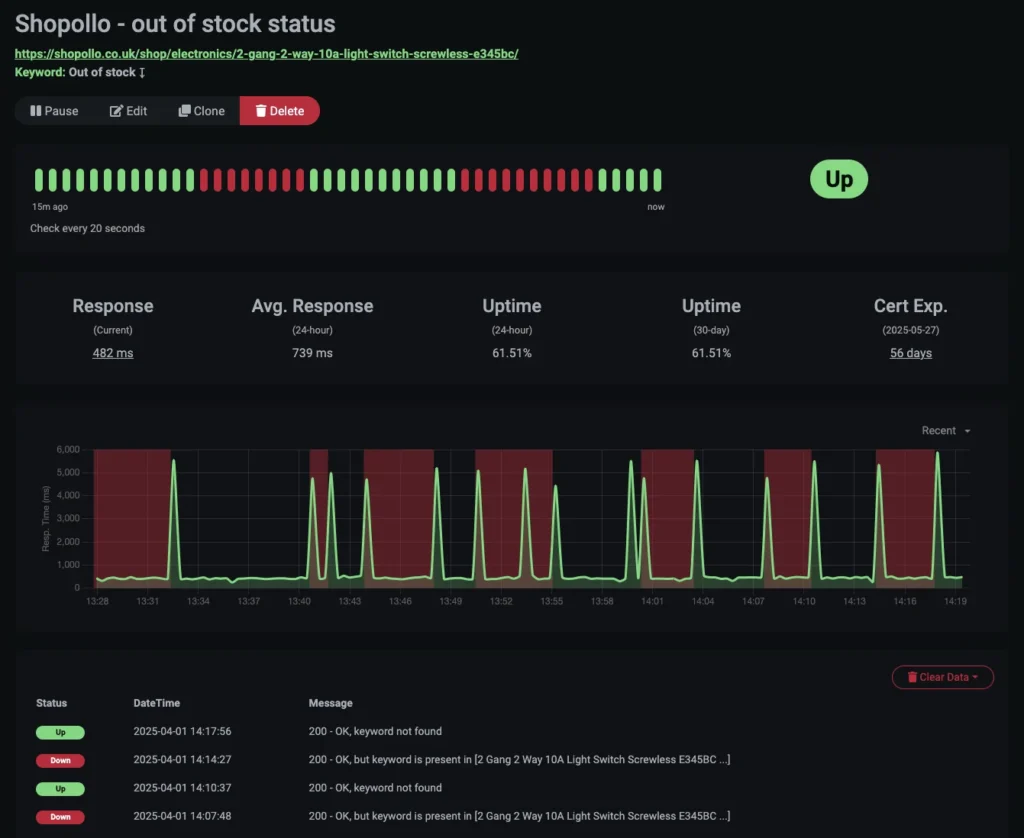Screen dimensions: 1024x838
Task: Click the sort arrow beside the keyword text
Action: coord(141,73)
